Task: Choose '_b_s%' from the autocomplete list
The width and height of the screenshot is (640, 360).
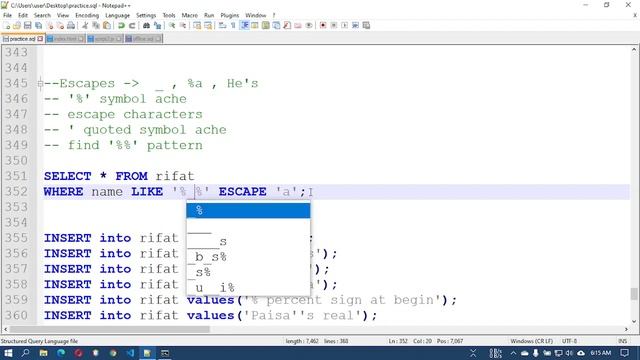Action: tap(248, 257)
